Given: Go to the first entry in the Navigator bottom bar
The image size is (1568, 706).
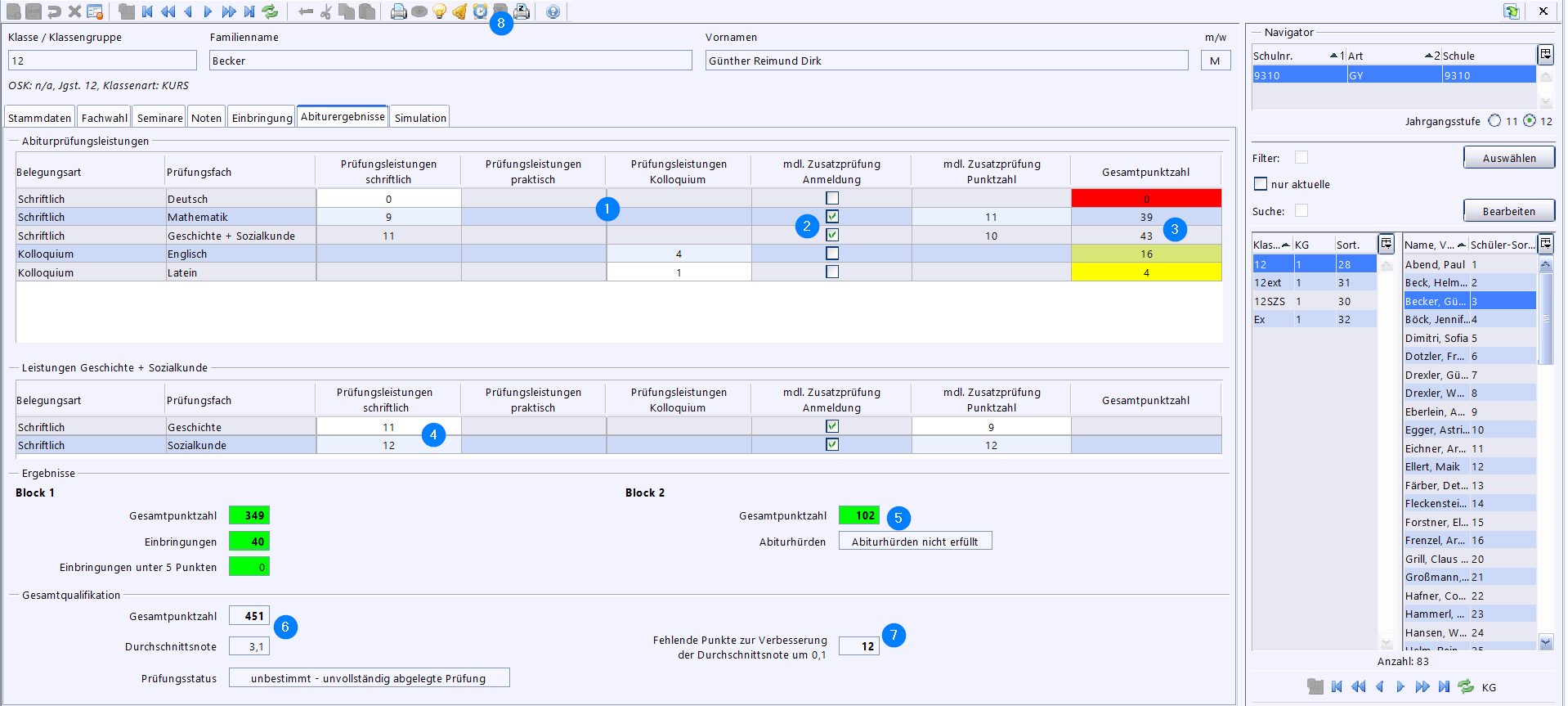Looking at the screenshot, I should pyautogui.click(x=1337, y=686).
